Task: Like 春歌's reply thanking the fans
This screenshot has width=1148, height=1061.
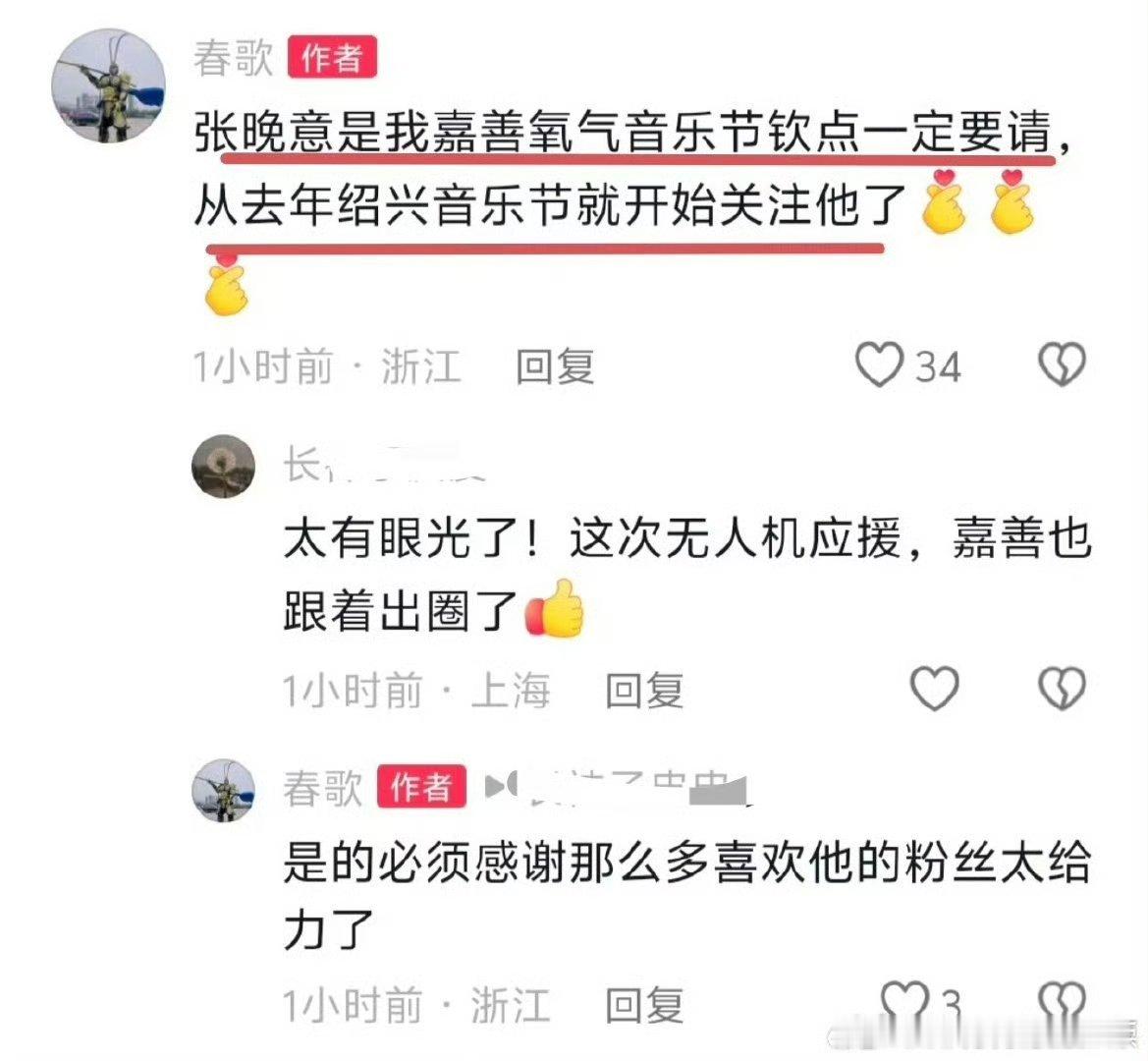Action: click(x=904, y=1002)
